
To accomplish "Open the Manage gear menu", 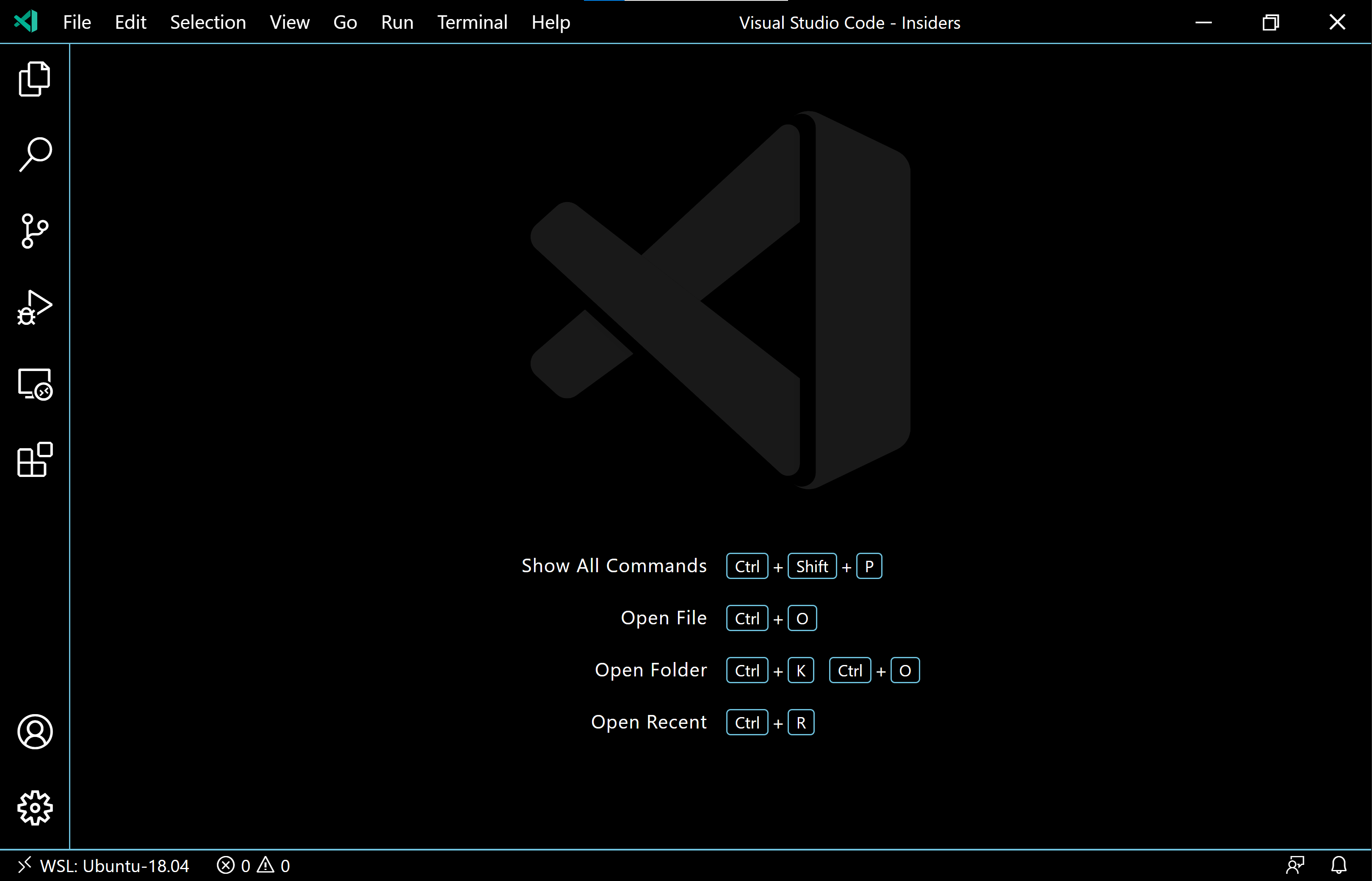I will [x=34, y=808].
